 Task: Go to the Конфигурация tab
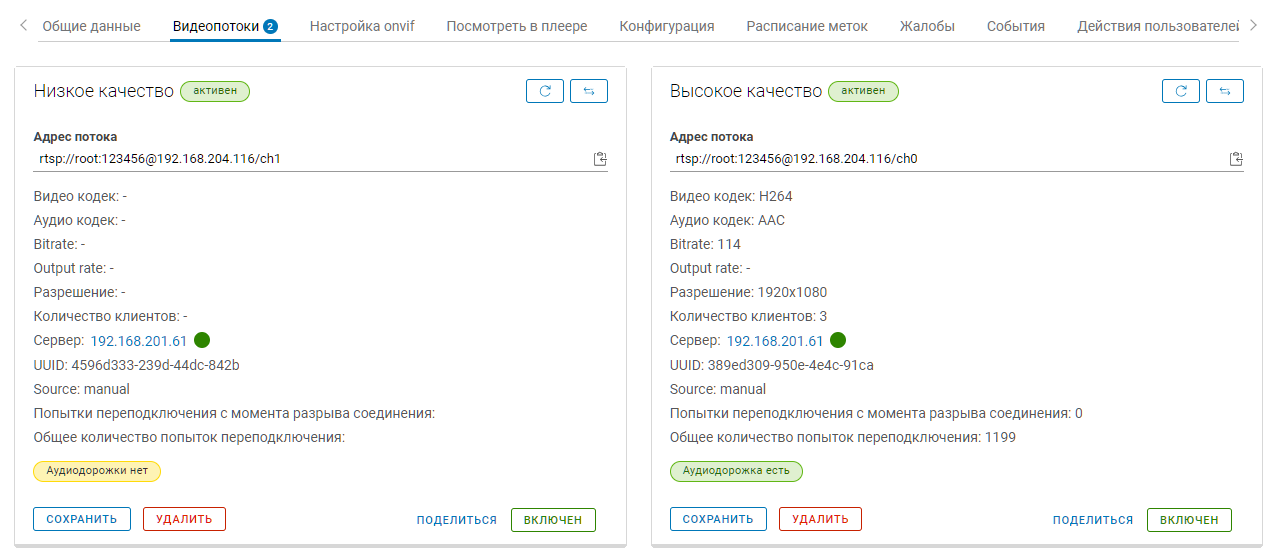[x=667, y=26]
